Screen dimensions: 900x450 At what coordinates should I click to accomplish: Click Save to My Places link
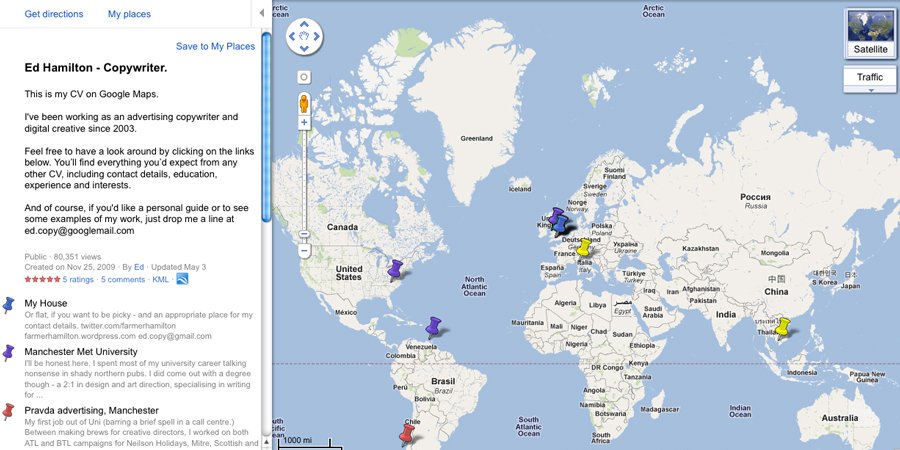point(215,46)
